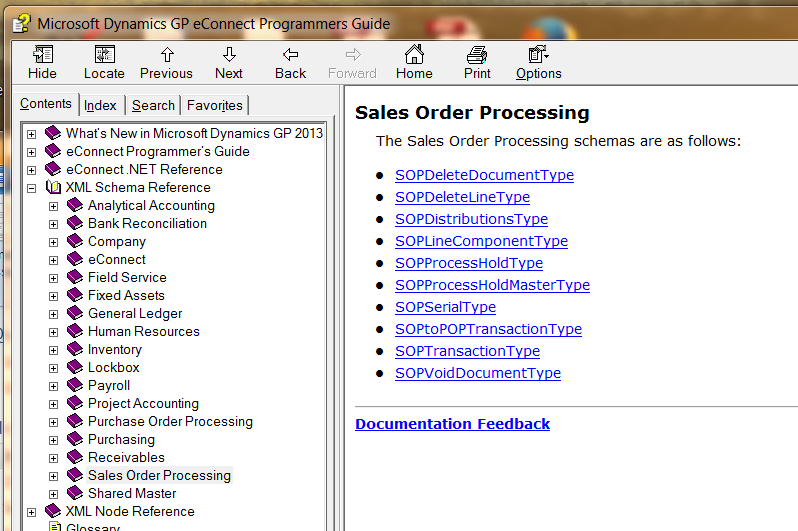The height and width of the screenshot is (531, 798).
Task: Click the Locate toolbar icon
Action: click(x=104, y=54)
